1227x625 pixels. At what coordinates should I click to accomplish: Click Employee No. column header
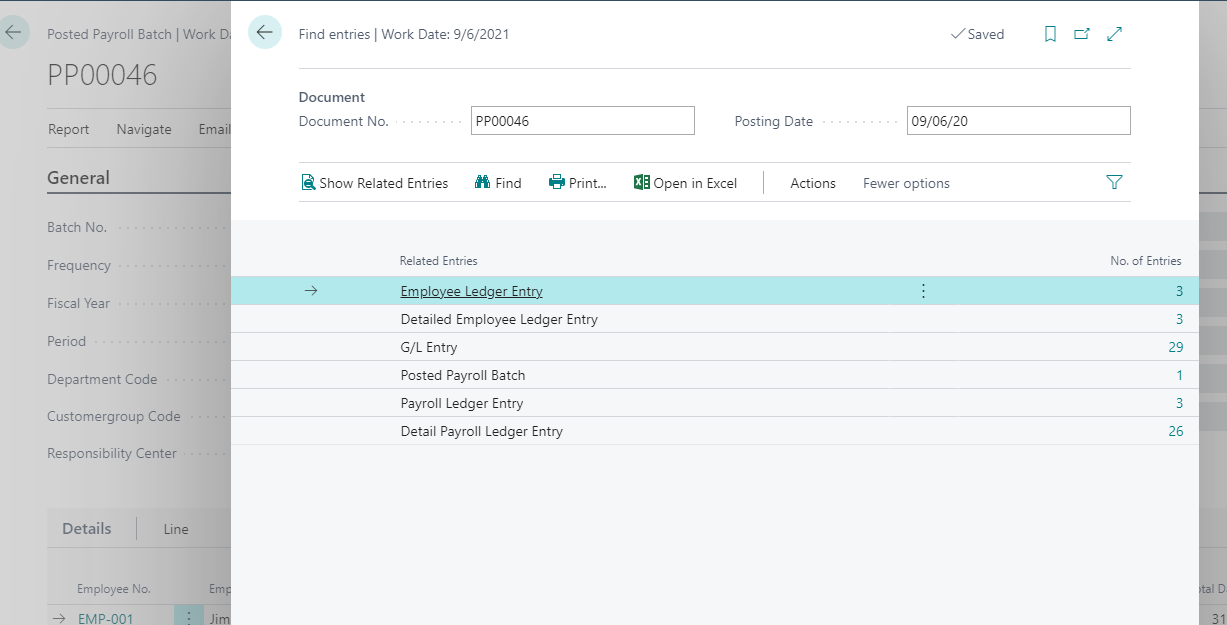click(114, 589)
